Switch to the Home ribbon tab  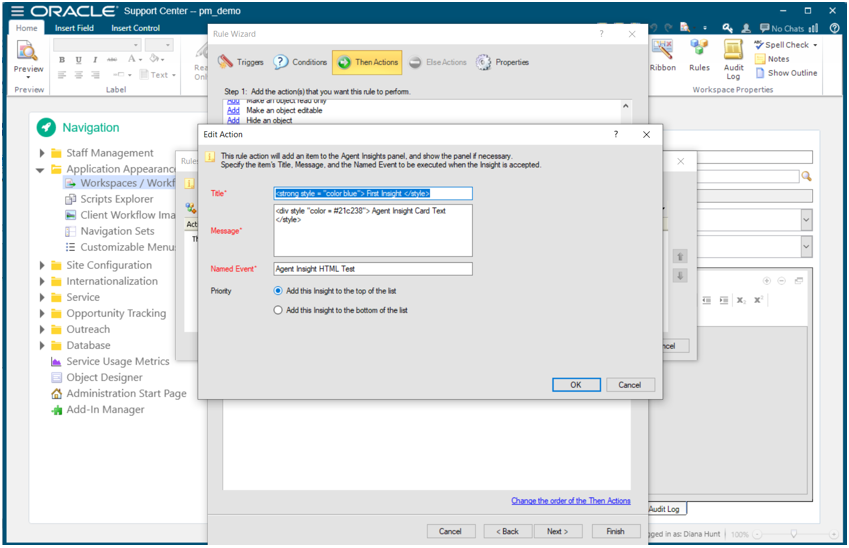click(x=27, y=28)
